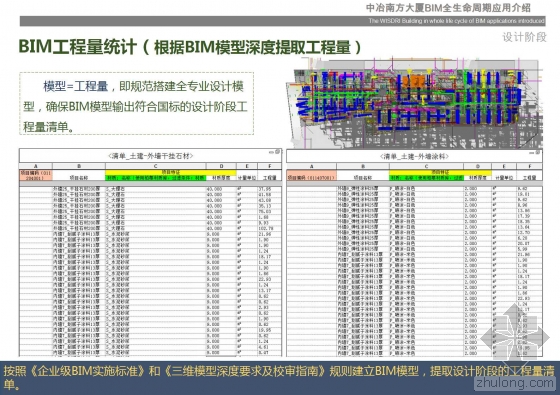
Task: Click 计量单位 header in 外墙干挂石材 schedule
Action: (247, 178)
